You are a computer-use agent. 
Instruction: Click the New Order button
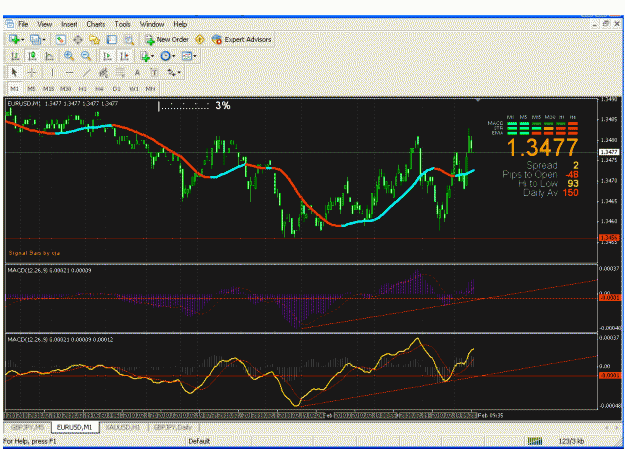(167, 39)
